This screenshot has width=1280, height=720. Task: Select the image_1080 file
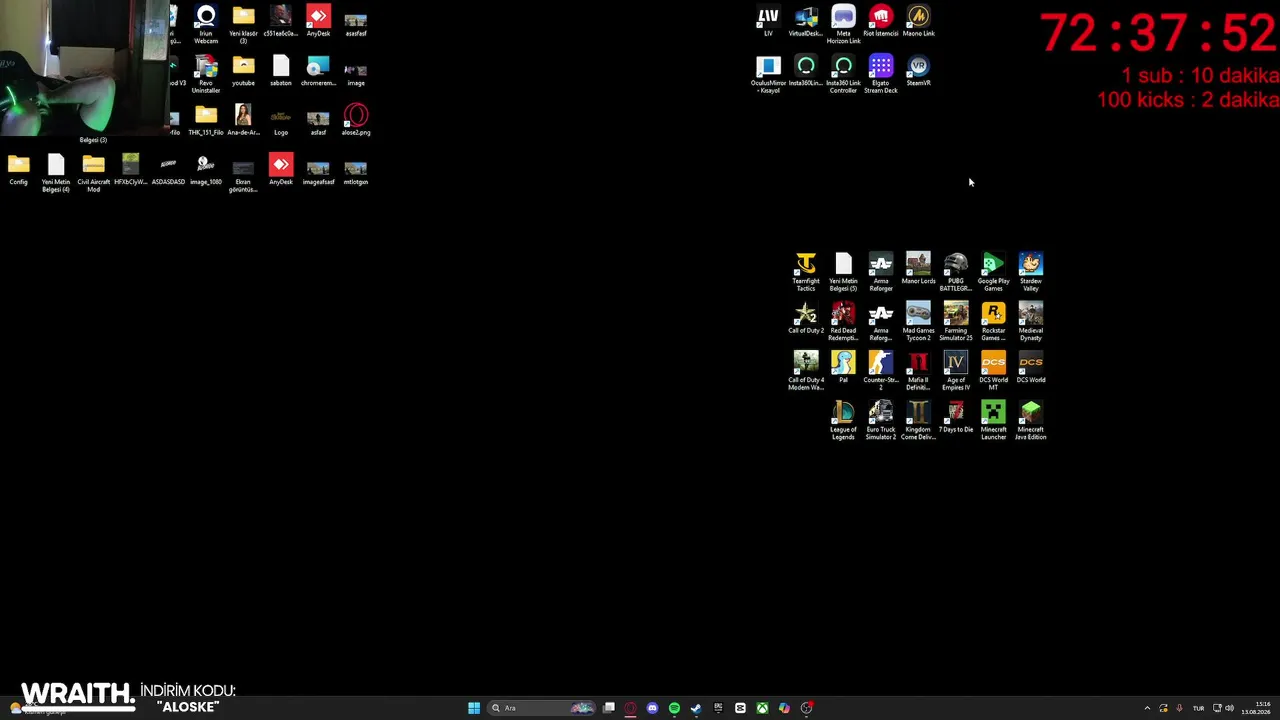coord(206,170)
